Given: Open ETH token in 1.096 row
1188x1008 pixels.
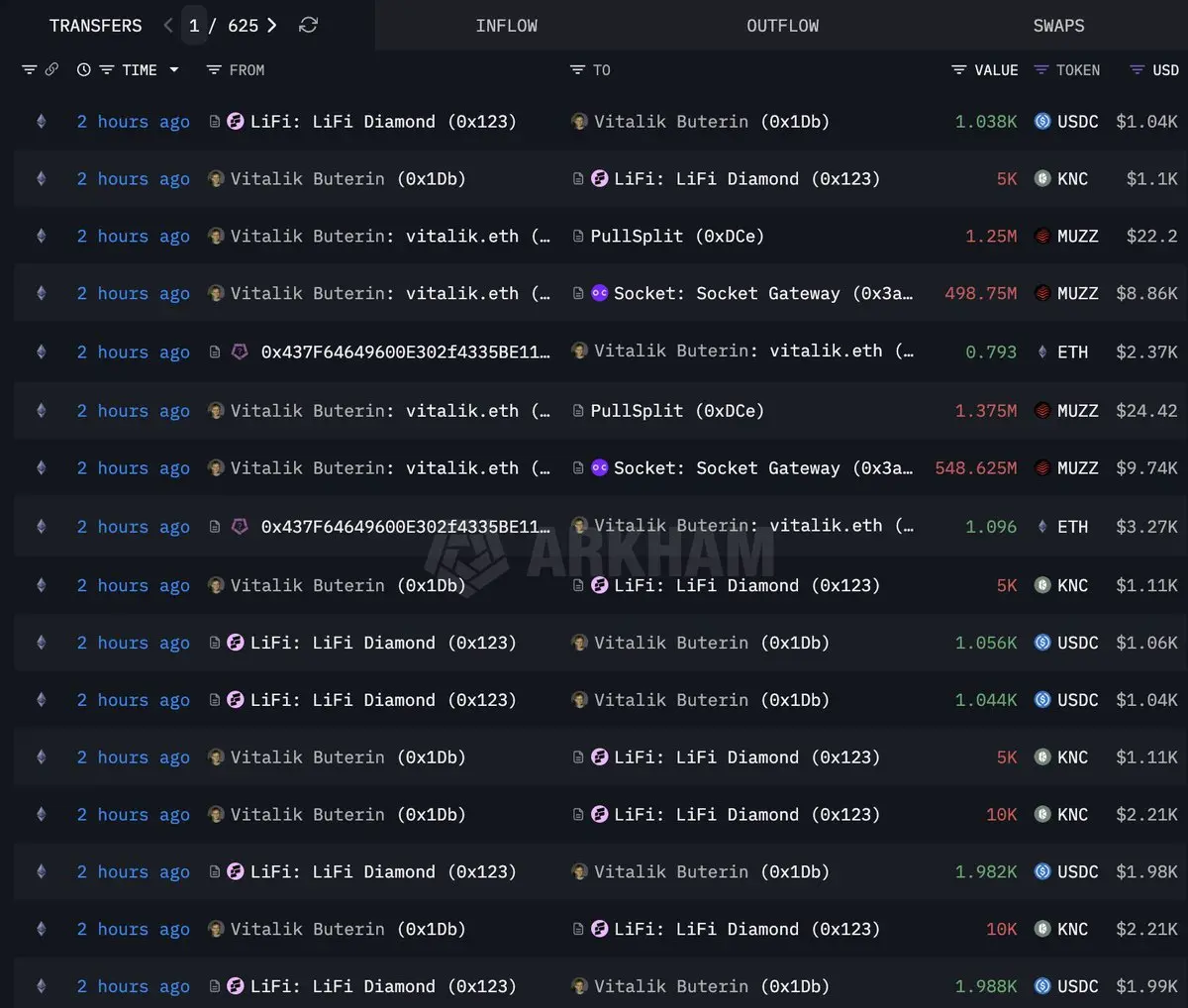Looking at the screenshot, I should (1062, 528).
